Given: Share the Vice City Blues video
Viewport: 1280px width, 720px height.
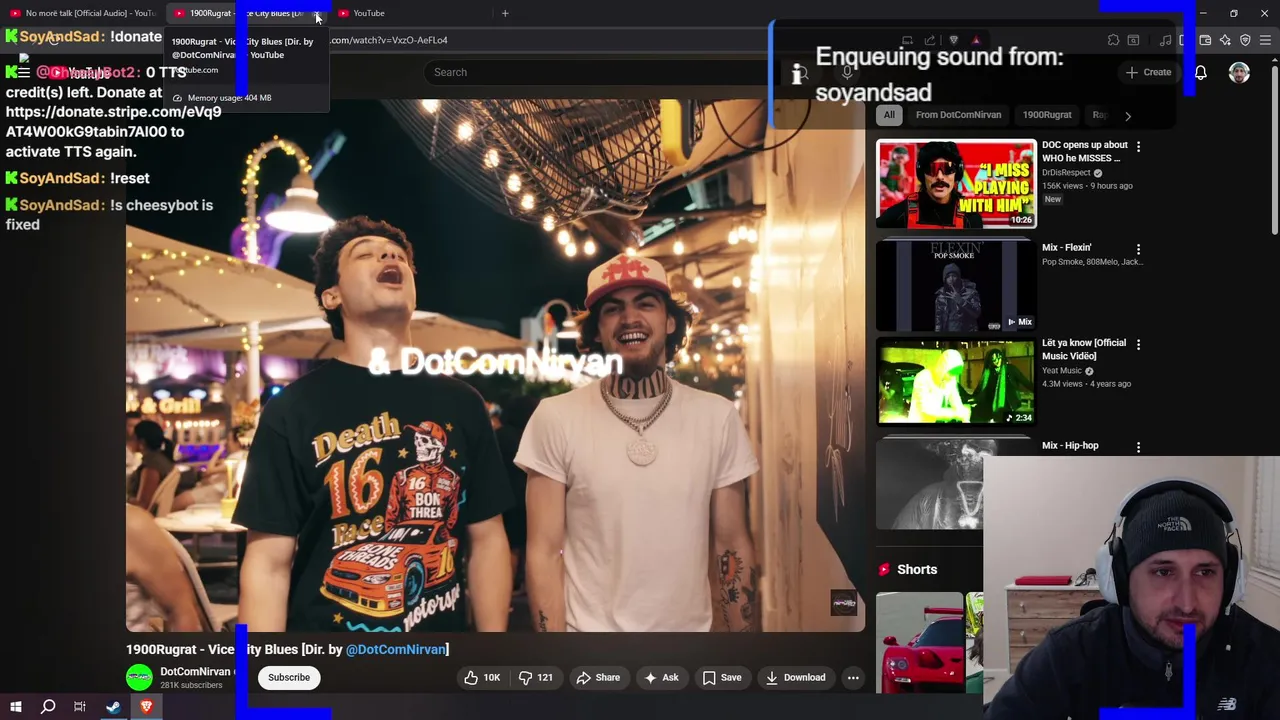Looking at the screenshot, I should [x=598, y=678].
